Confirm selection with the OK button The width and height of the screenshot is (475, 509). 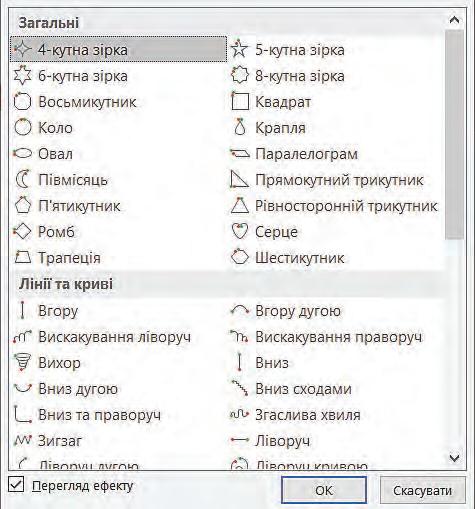point(324,490)
